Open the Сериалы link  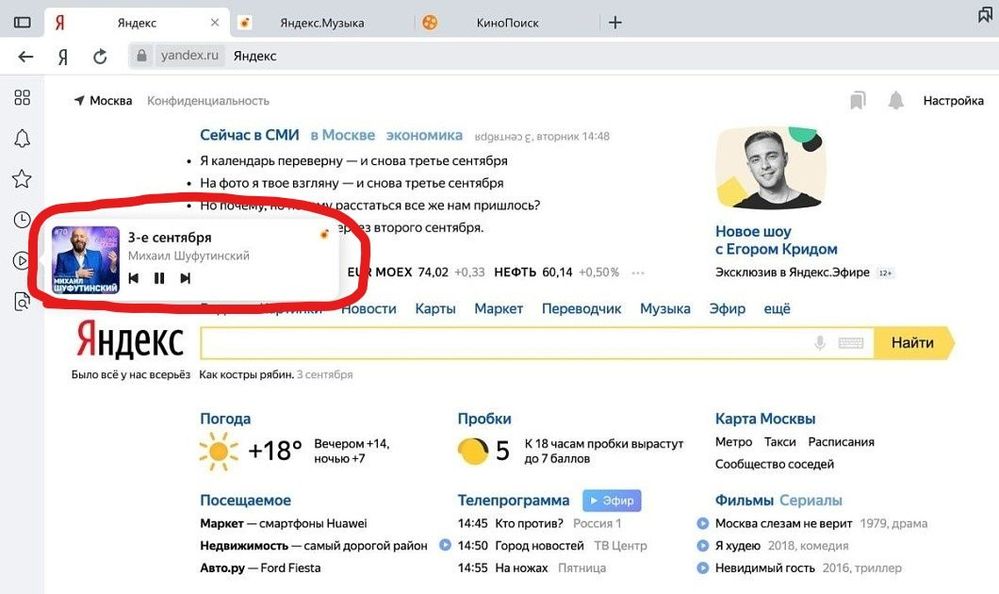coord(810,500)
